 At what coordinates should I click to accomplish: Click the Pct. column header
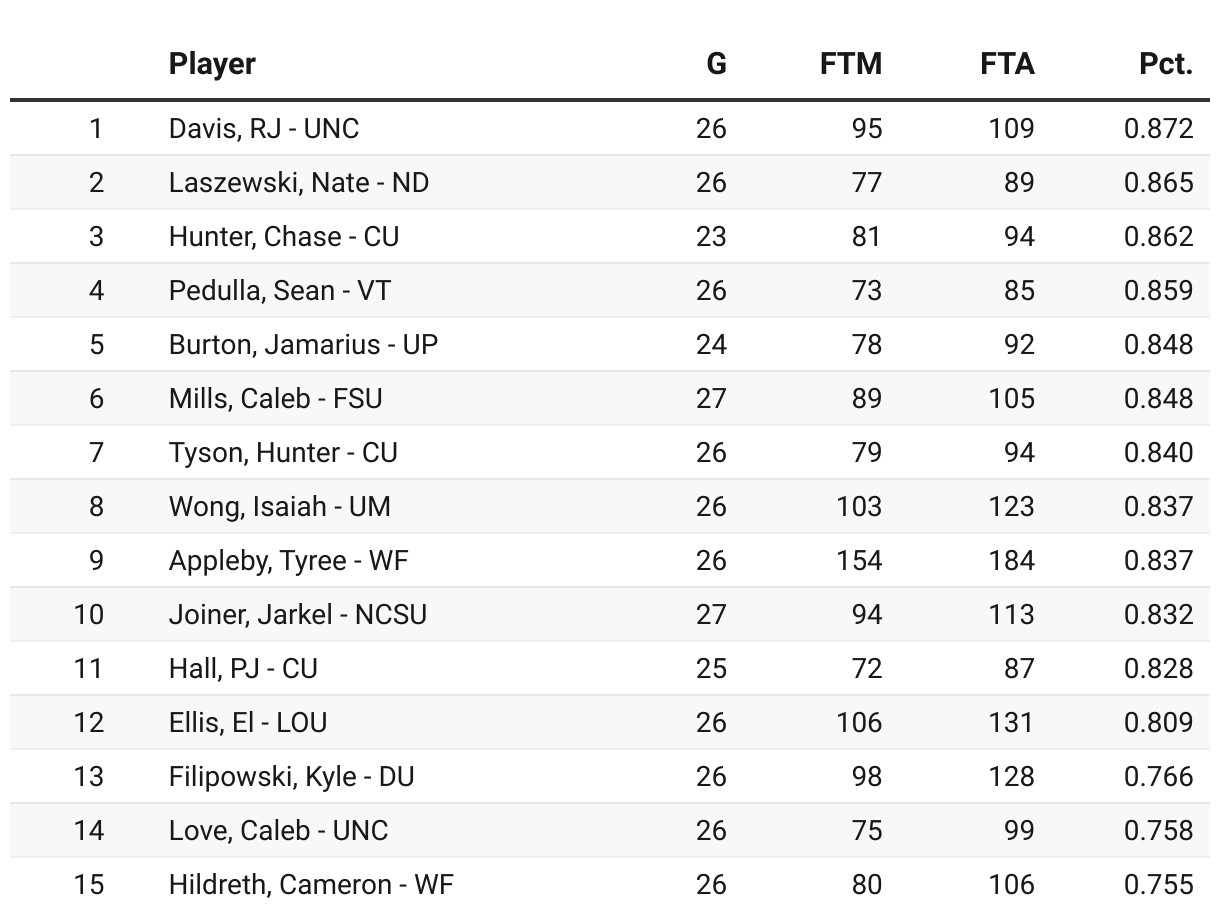point(1166,64)
